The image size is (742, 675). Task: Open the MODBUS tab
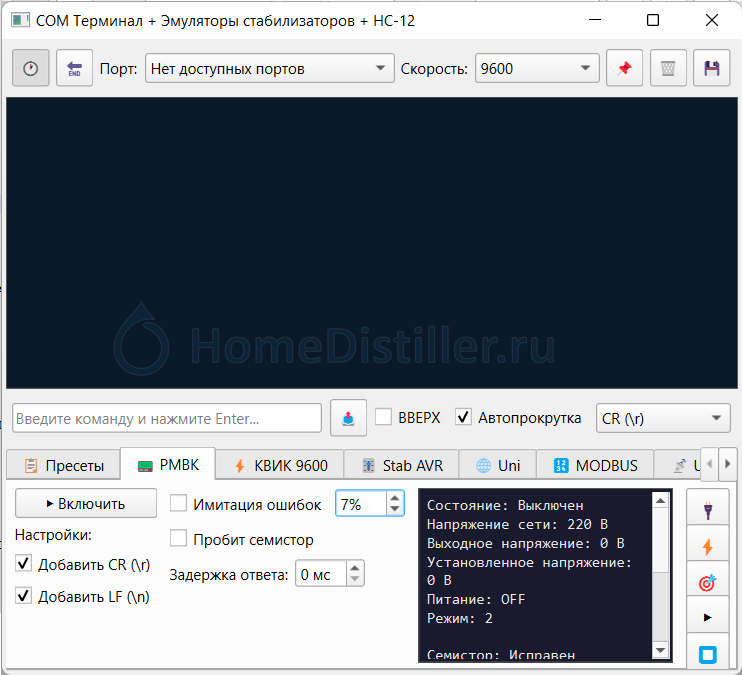[596, 465]
